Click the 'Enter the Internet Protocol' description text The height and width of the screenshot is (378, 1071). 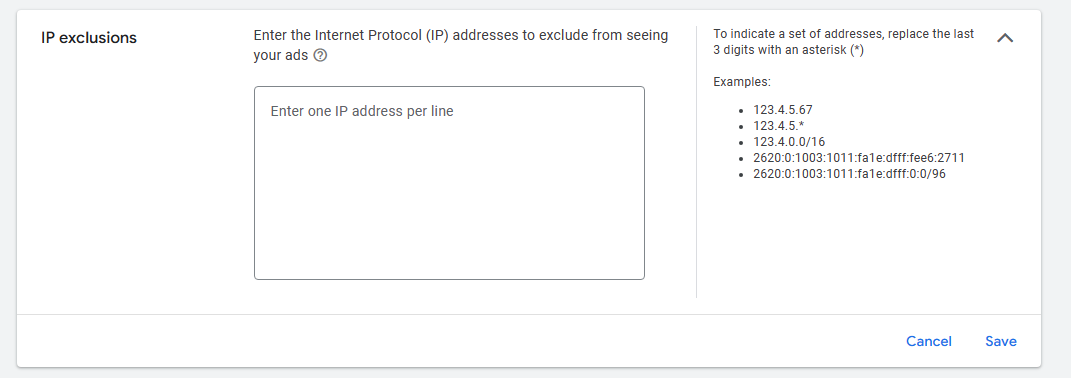(460, 45)
